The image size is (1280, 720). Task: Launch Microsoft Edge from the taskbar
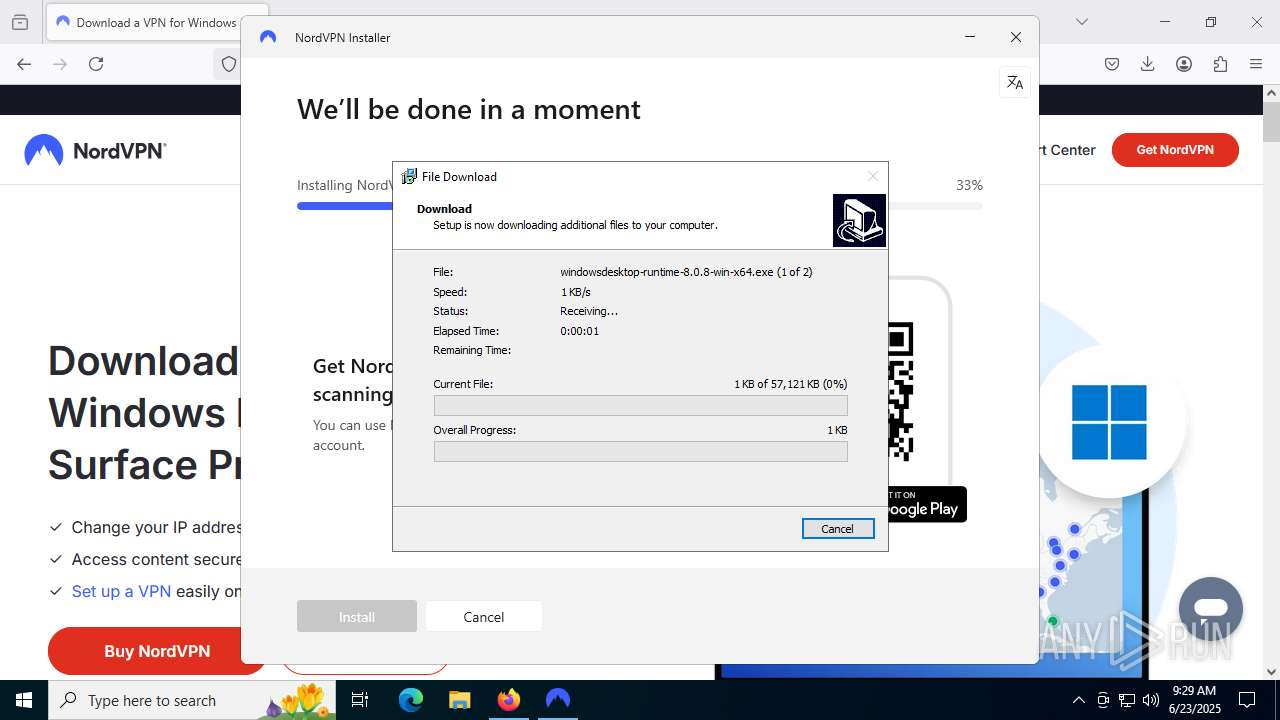coord(411,700)
